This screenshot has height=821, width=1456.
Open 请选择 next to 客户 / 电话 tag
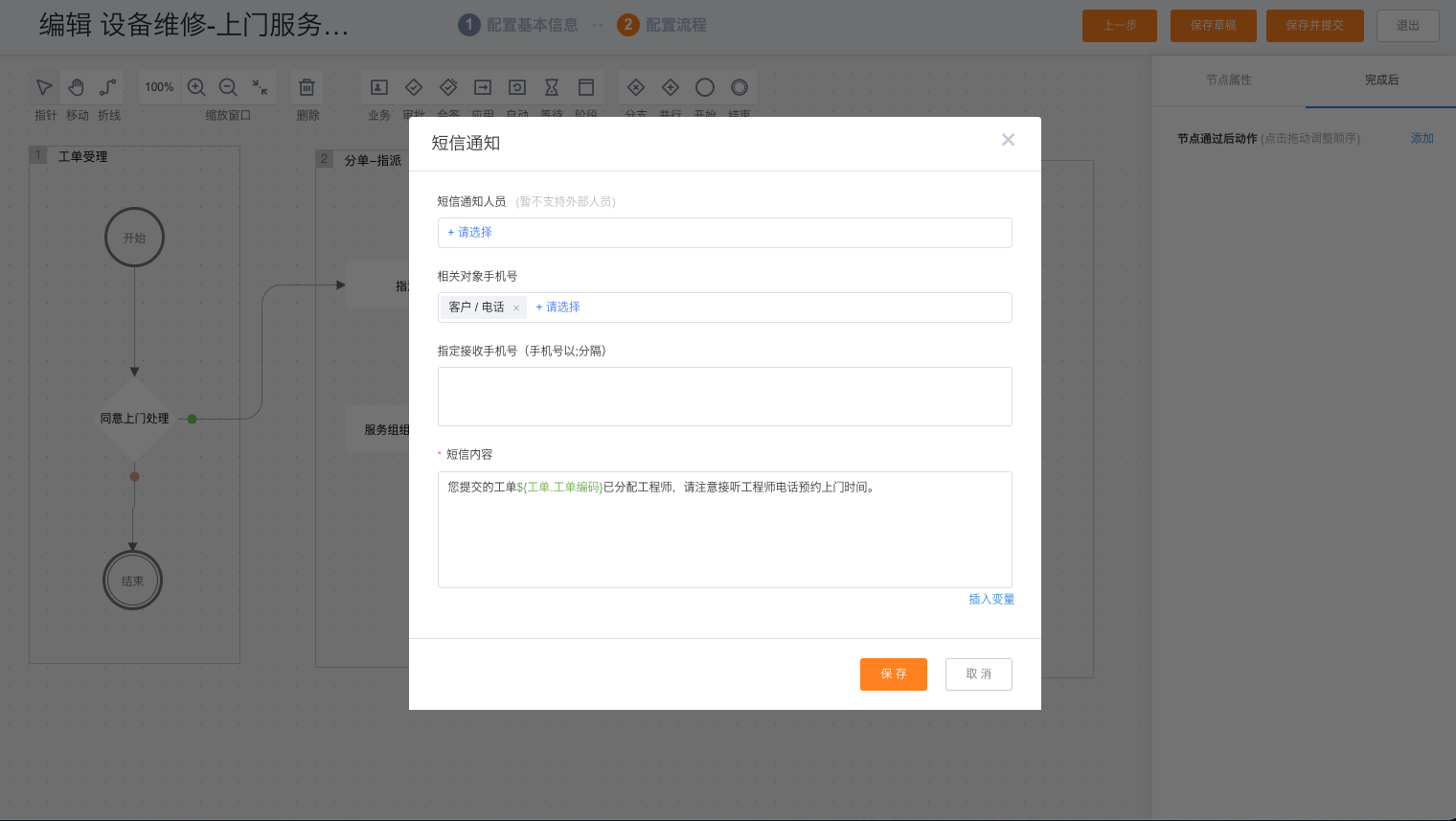click(558, 308)
